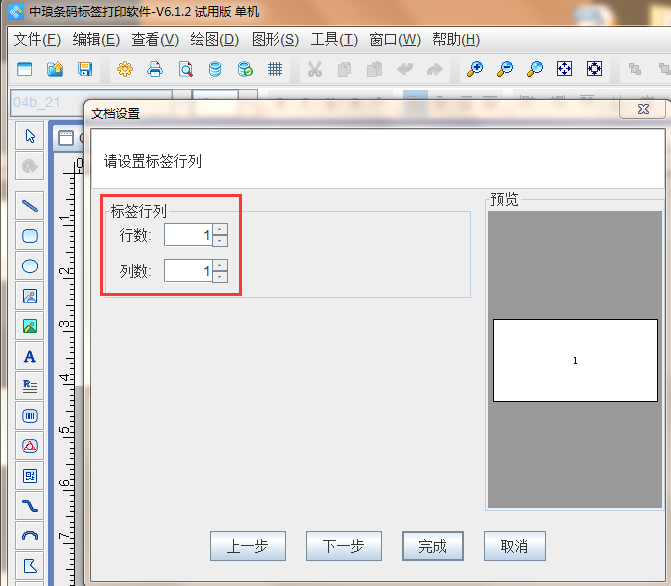Select the rounded rectangle tool
671x586 pixels.
pyautogui.click(x=30, y=236)
